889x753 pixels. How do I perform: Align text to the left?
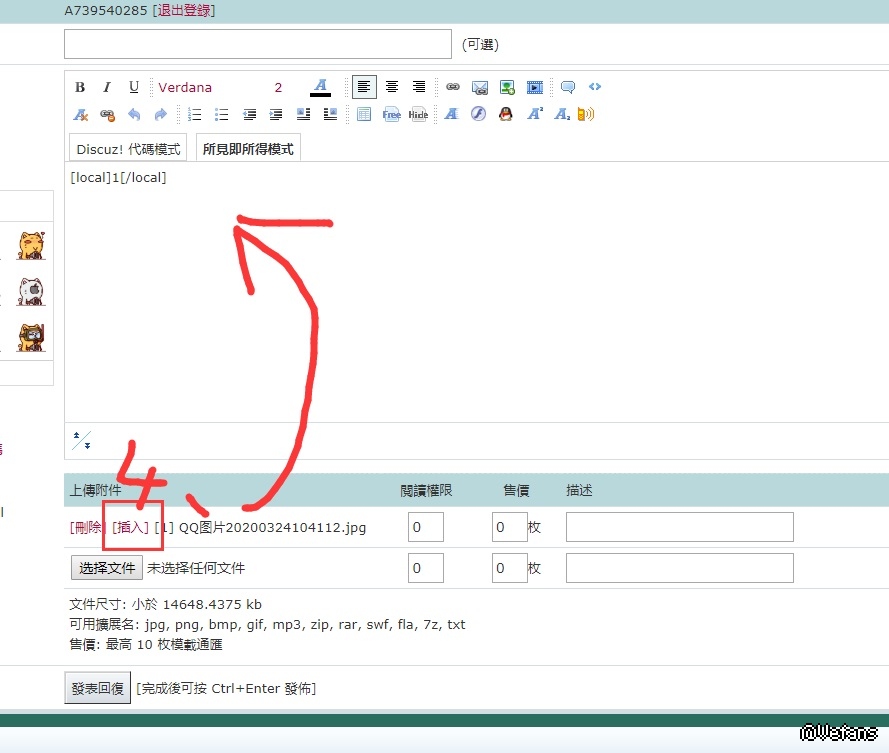tap(364, 87)
